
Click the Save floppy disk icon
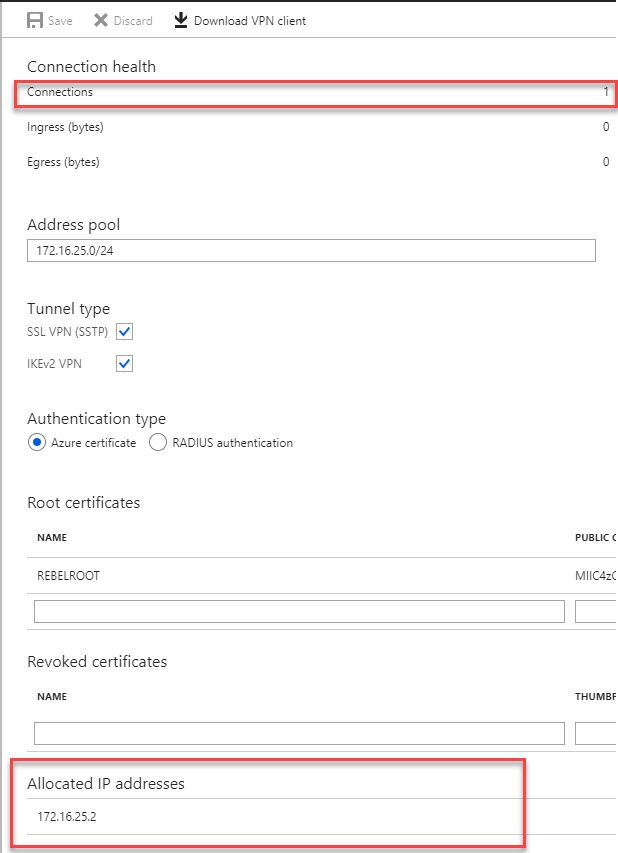pyautogui.click(x=35, y=20)
